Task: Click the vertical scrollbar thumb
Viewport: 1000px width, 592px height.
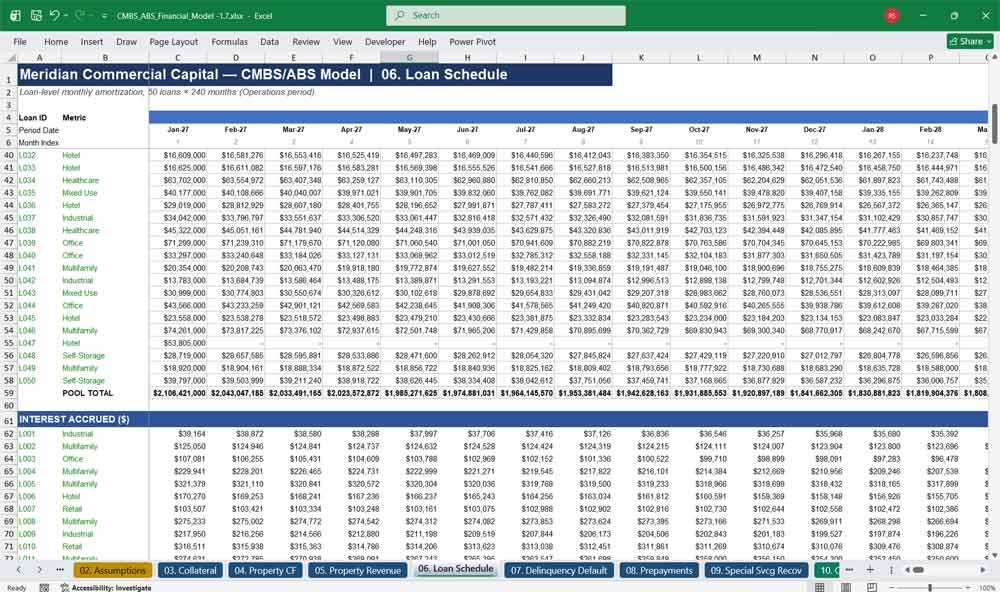Action: pyautogui.click(x=994, y=124)
